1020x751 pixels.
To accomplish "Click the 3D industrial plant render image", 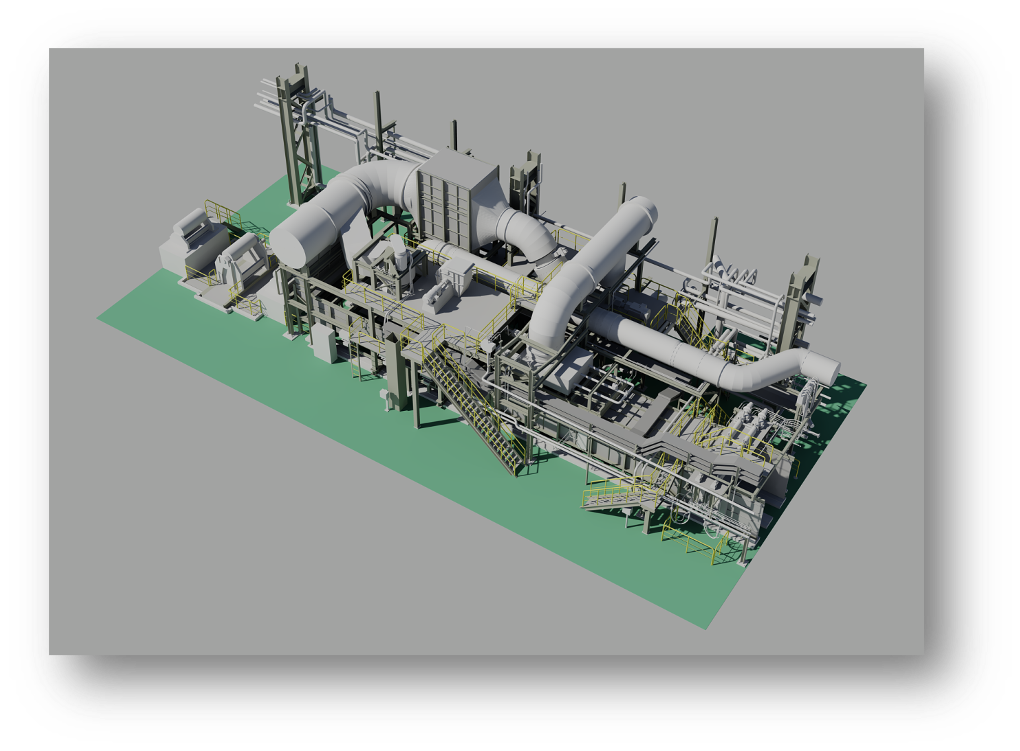I will point(486,351).
